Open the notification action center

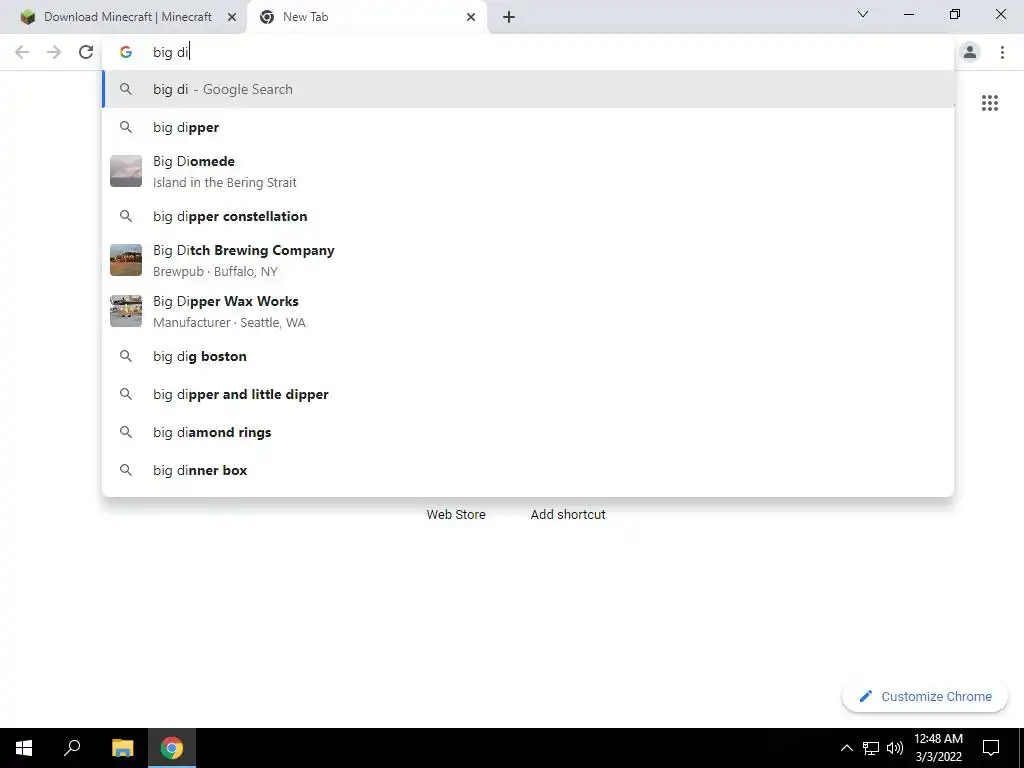tap(991, 748)
